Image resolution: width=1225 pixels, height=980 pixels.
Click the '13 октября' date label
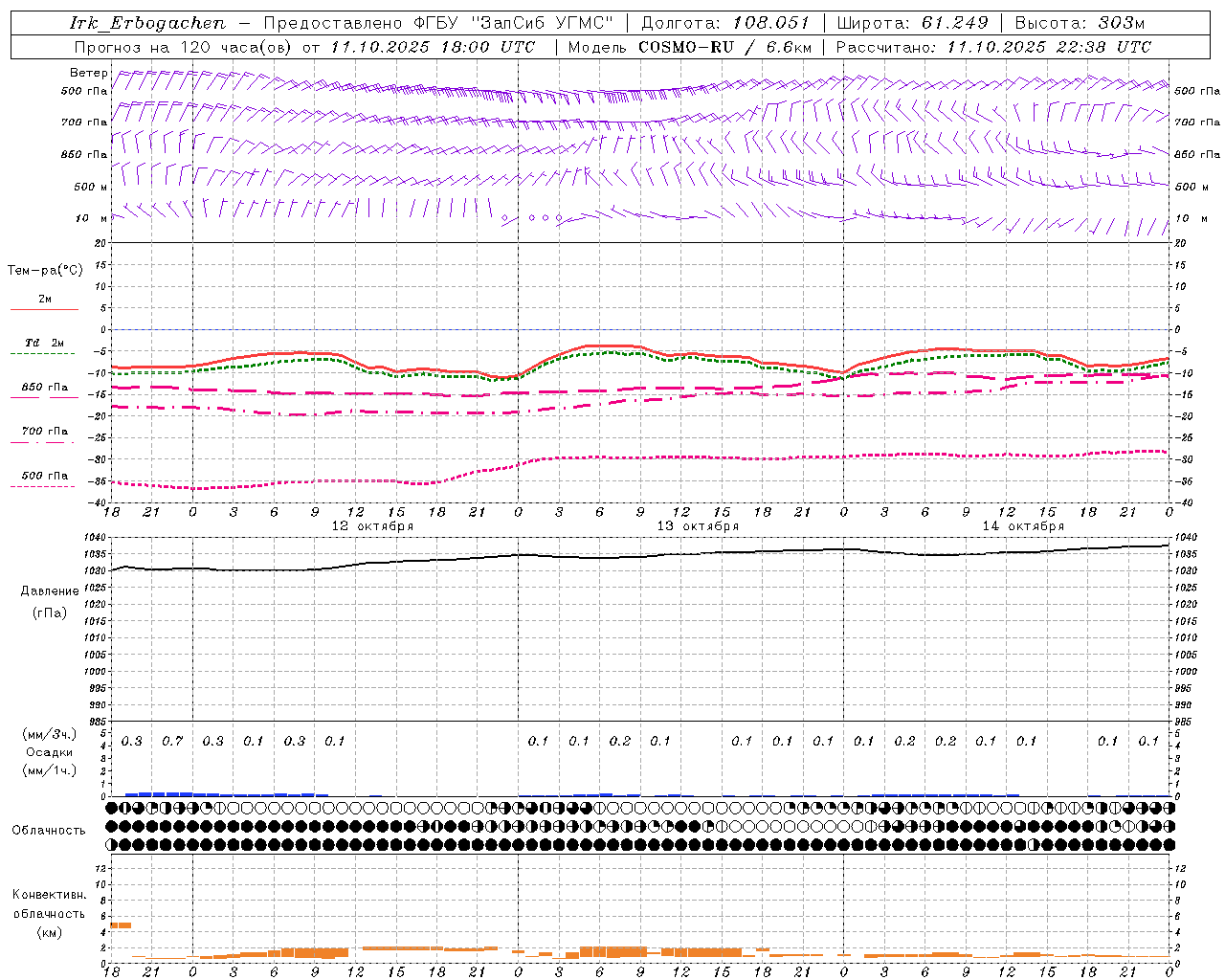pyautogui.click(x=698, y=526)
